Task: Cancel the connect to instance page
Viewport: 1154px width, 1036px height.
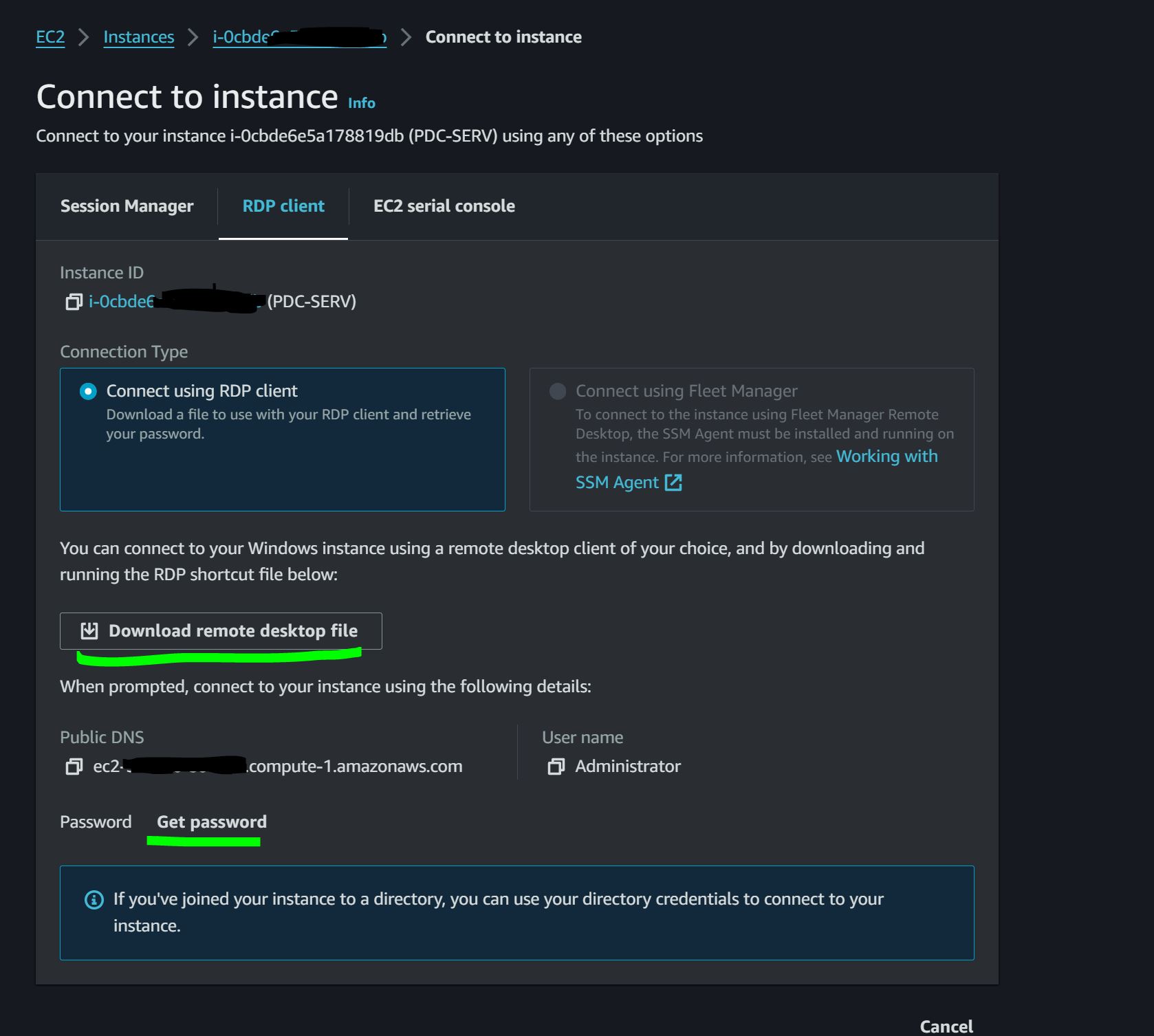Action: pyautogui.click(x=946, y=1026)
